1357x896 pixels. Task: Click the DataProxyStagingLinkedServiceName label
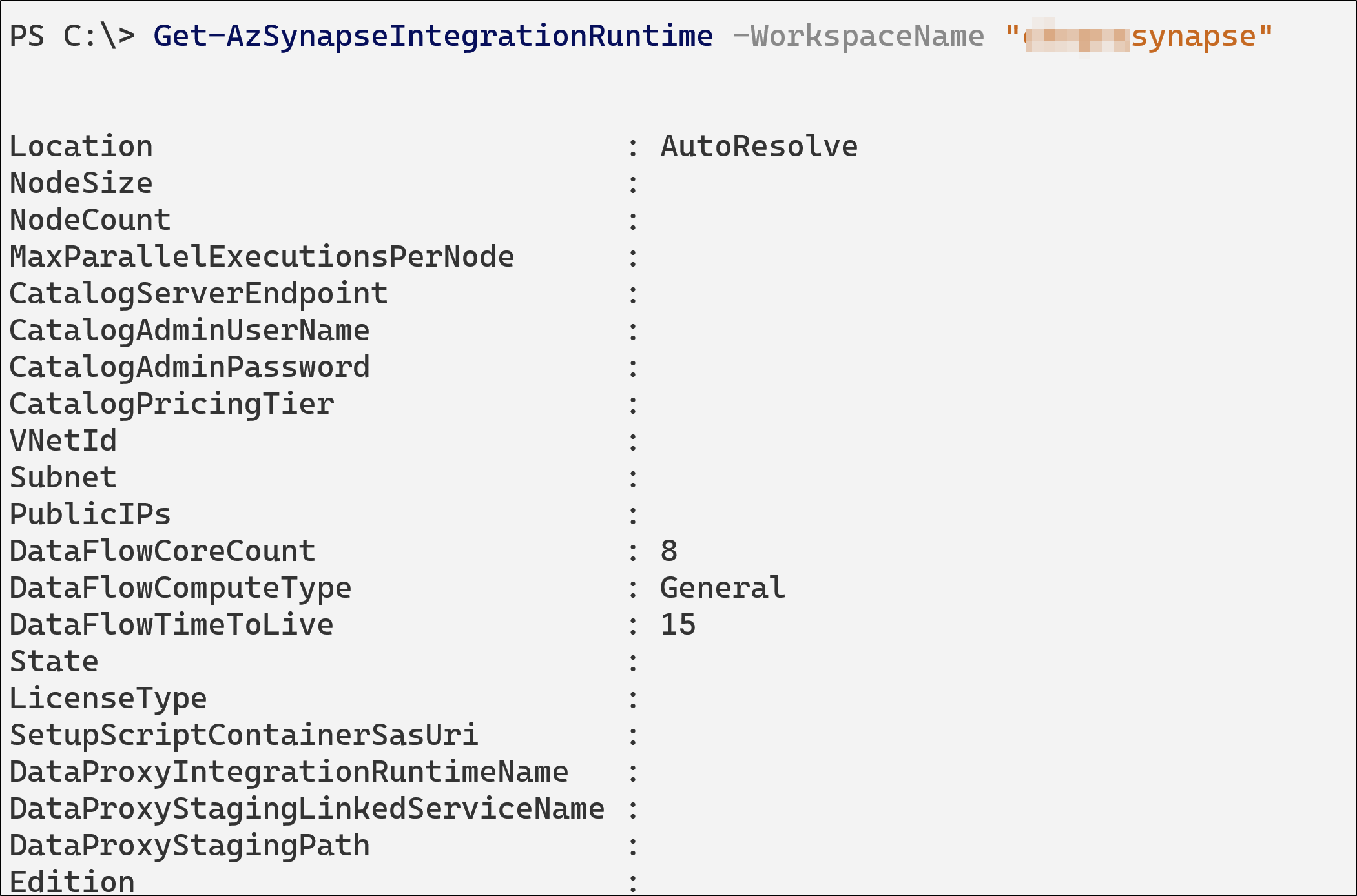307,809
